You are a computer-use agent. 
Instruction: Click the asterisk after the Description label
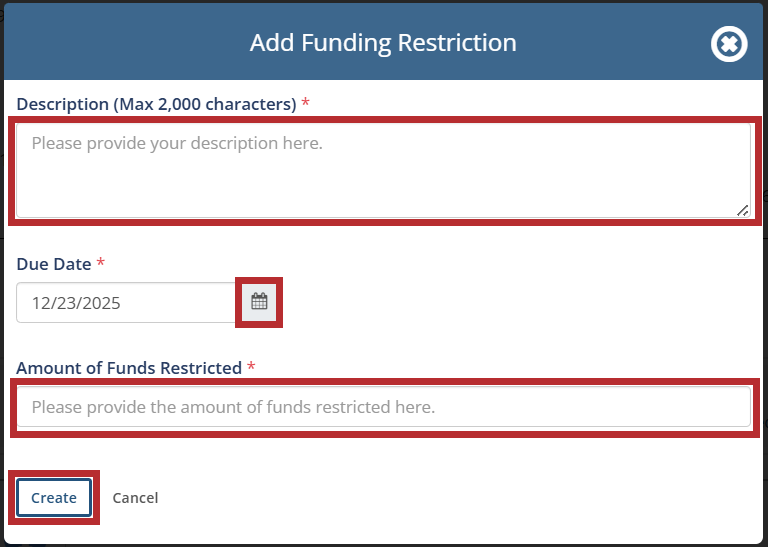click(305, 104)
